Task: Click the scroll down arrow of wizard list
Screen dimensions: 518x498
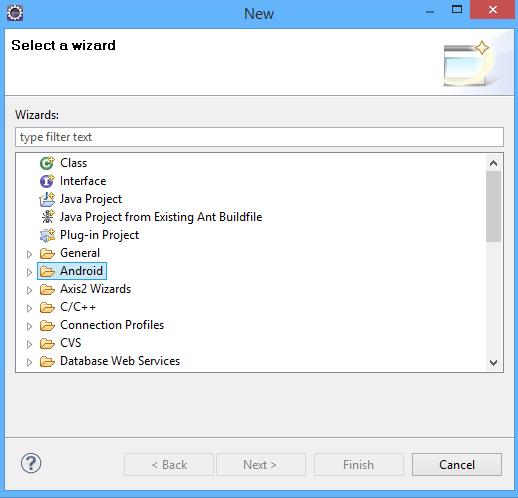Action: coord(493,362)
